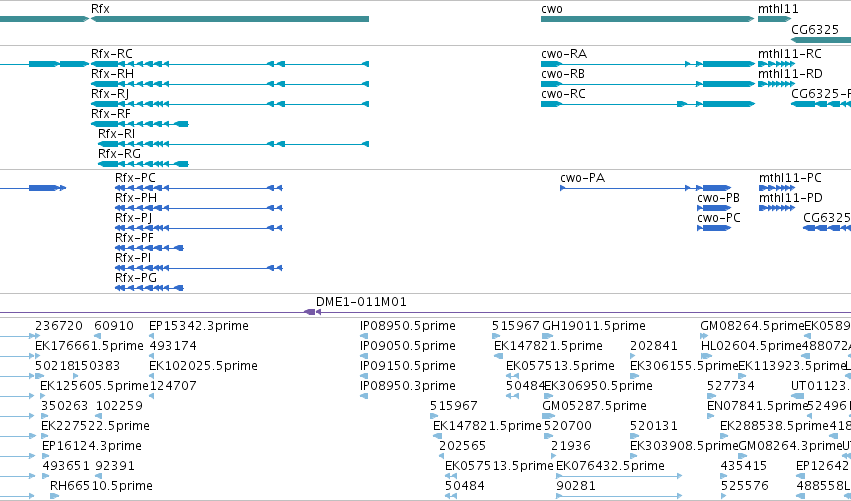This screenshot has height=501, width=851.
Task: Select the cwo gene bar
Action: [647, 19]
